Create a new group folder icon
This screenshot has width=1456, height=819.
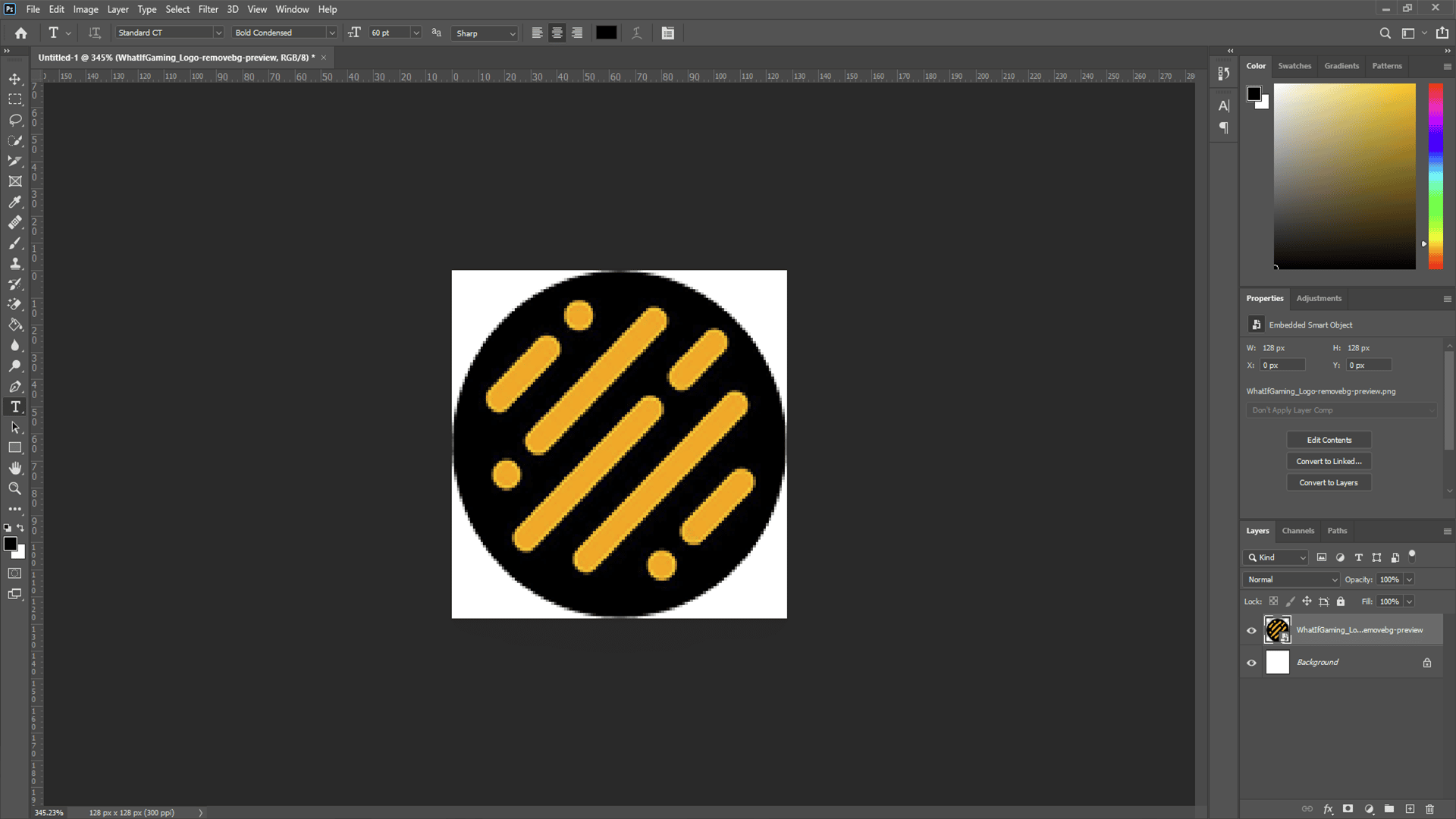tap(1389, 809)
